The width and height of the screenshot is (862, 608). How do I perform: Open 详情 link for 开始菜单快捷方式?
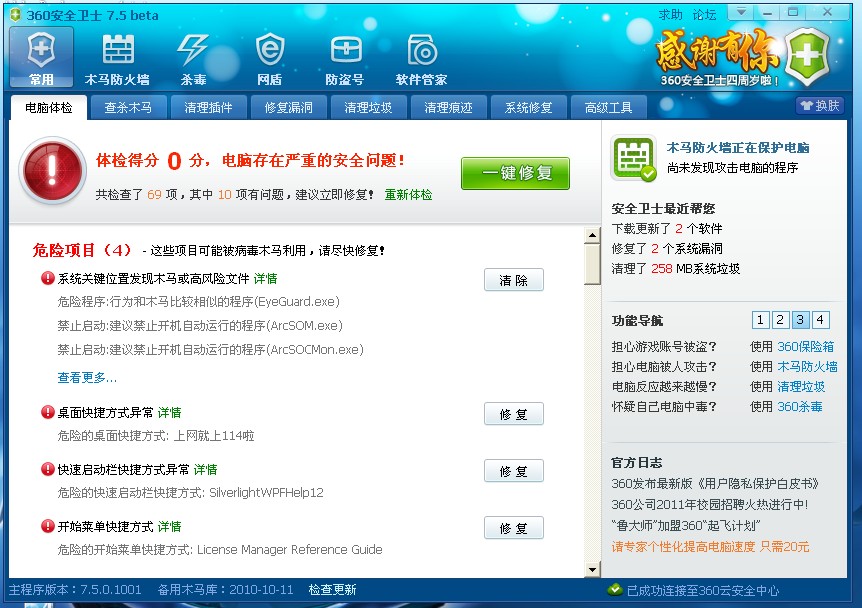coord(169,527)
